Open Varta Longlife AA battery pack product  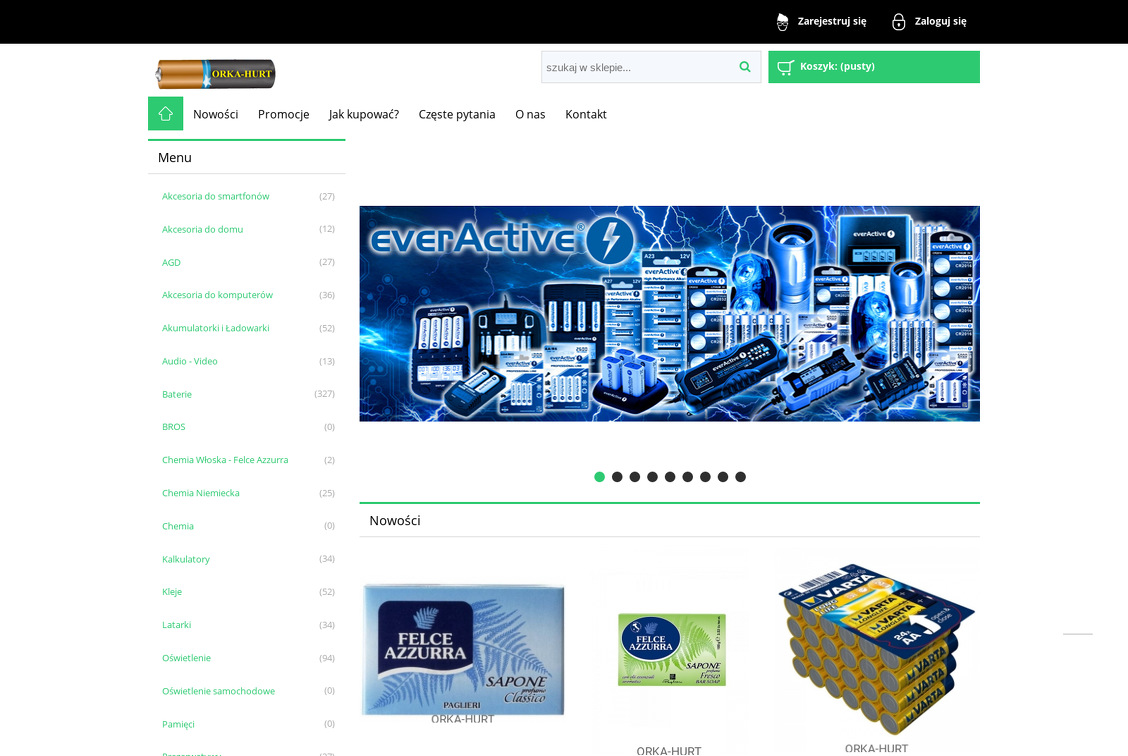(876, 649)
